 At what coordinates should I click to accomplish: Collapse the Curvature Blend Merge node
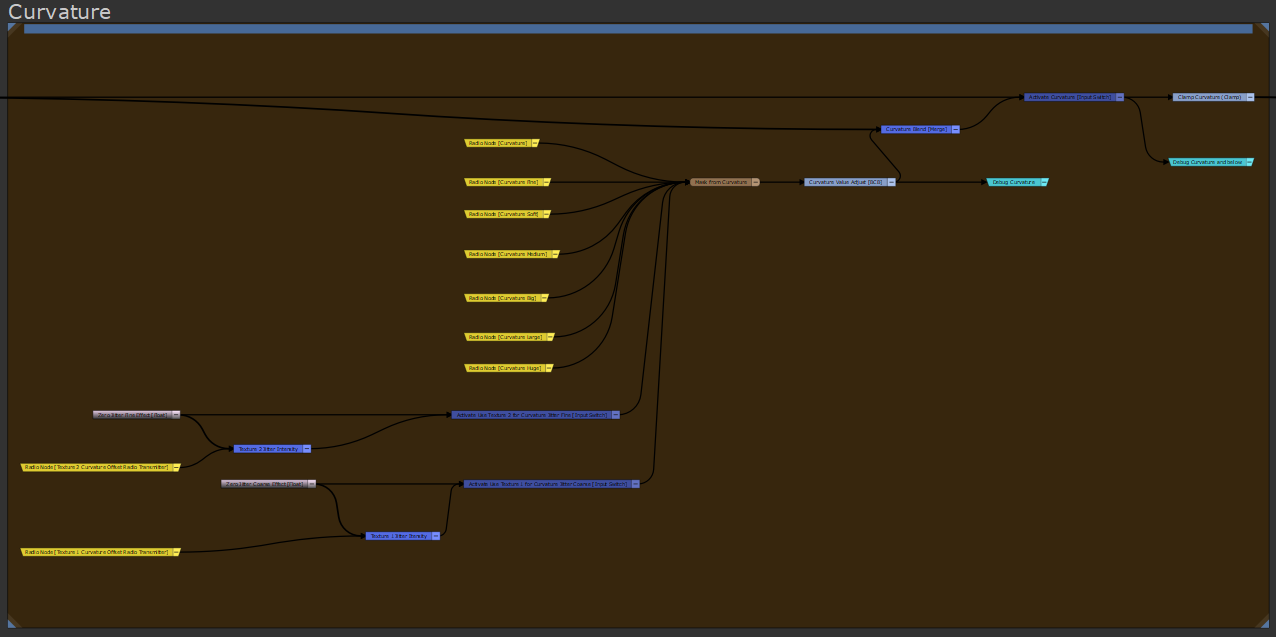[x=955, y=129]
